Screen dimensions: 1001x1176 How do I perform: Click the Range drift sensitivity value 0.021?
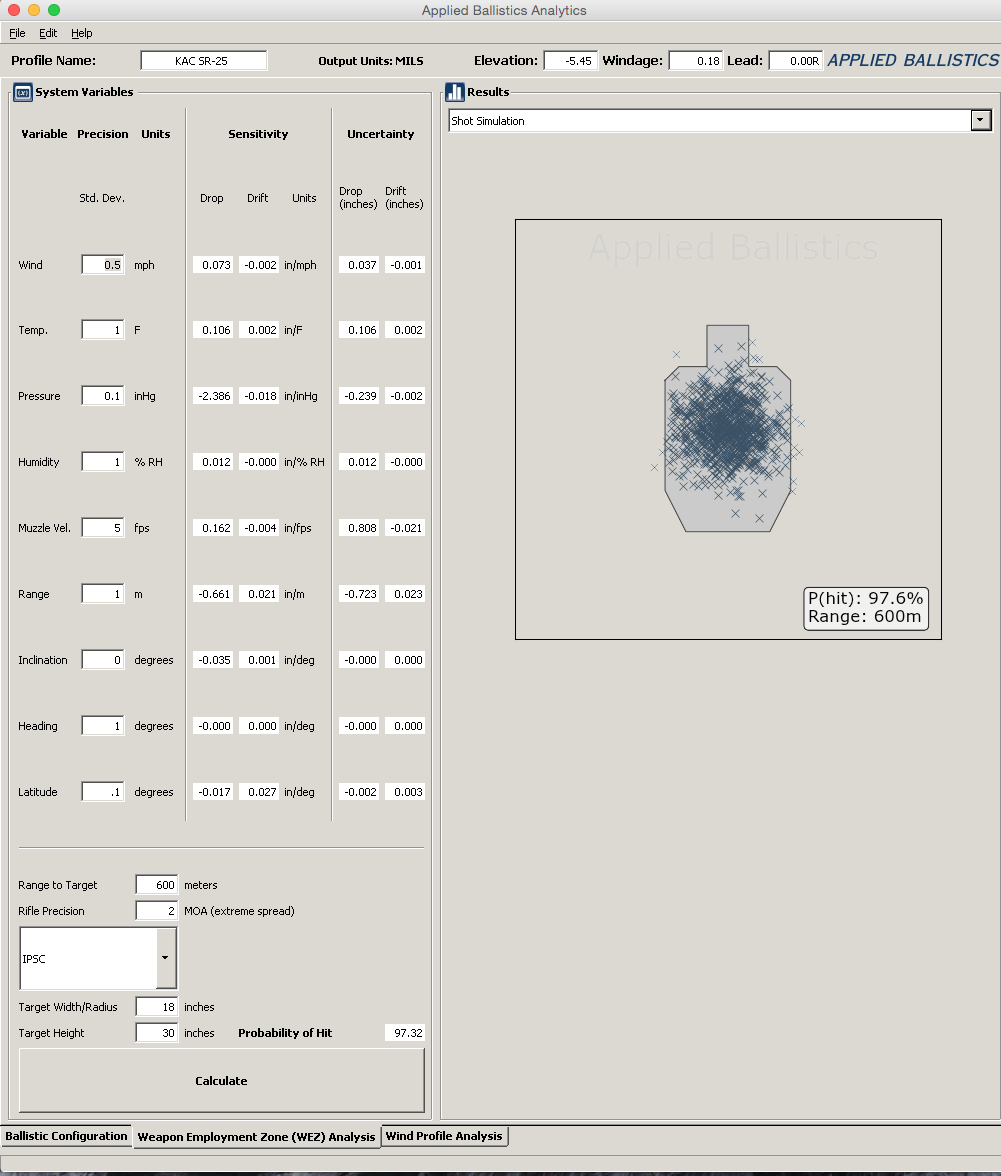pos(259,594)
